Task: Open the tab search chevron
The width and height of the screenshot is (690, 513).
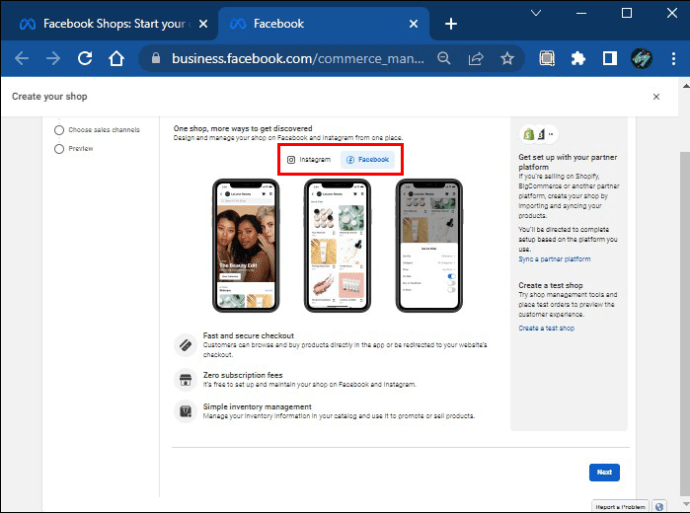Action: 536,13
